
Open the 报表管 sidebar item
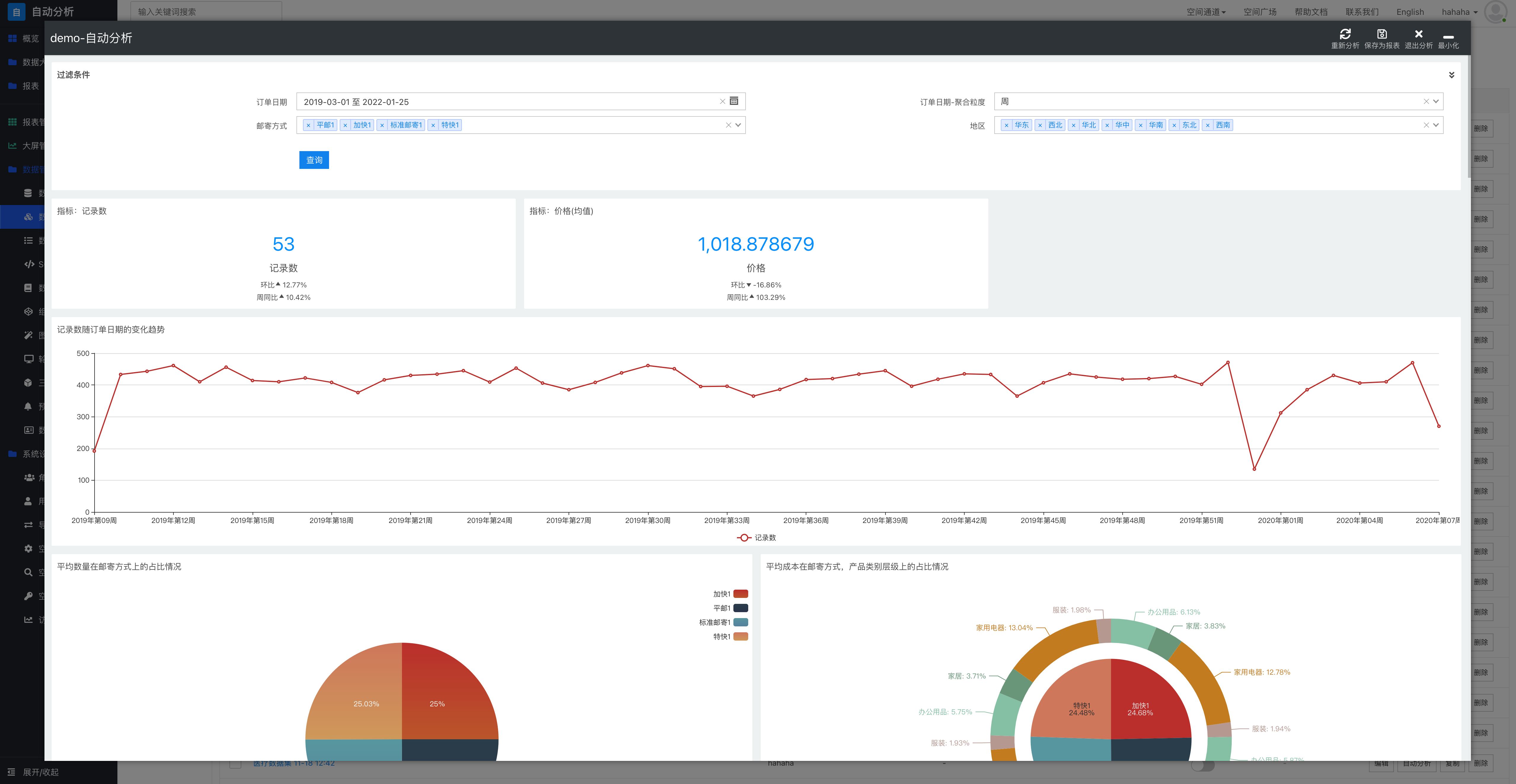[26, 122]
